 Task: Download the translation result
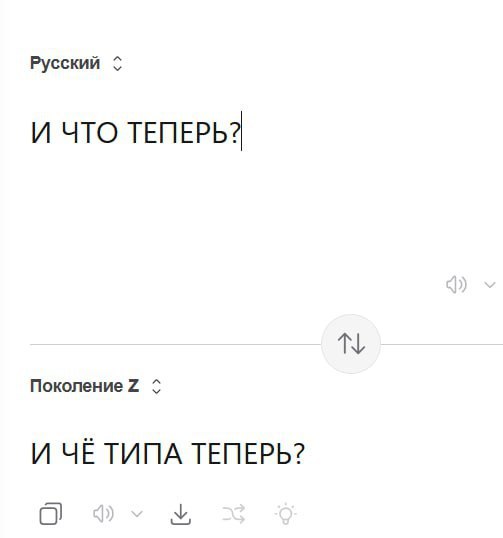[x=181, y=514]
